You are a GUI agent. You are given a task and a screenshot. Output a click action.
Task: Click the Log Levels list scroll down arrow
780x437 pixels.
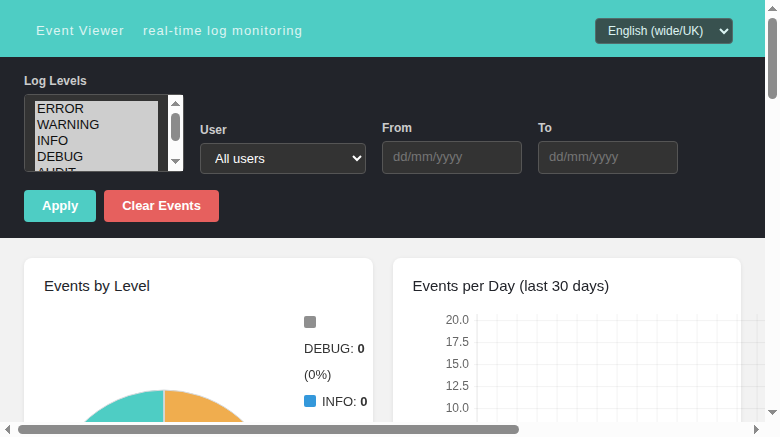[x=175, y=161]
